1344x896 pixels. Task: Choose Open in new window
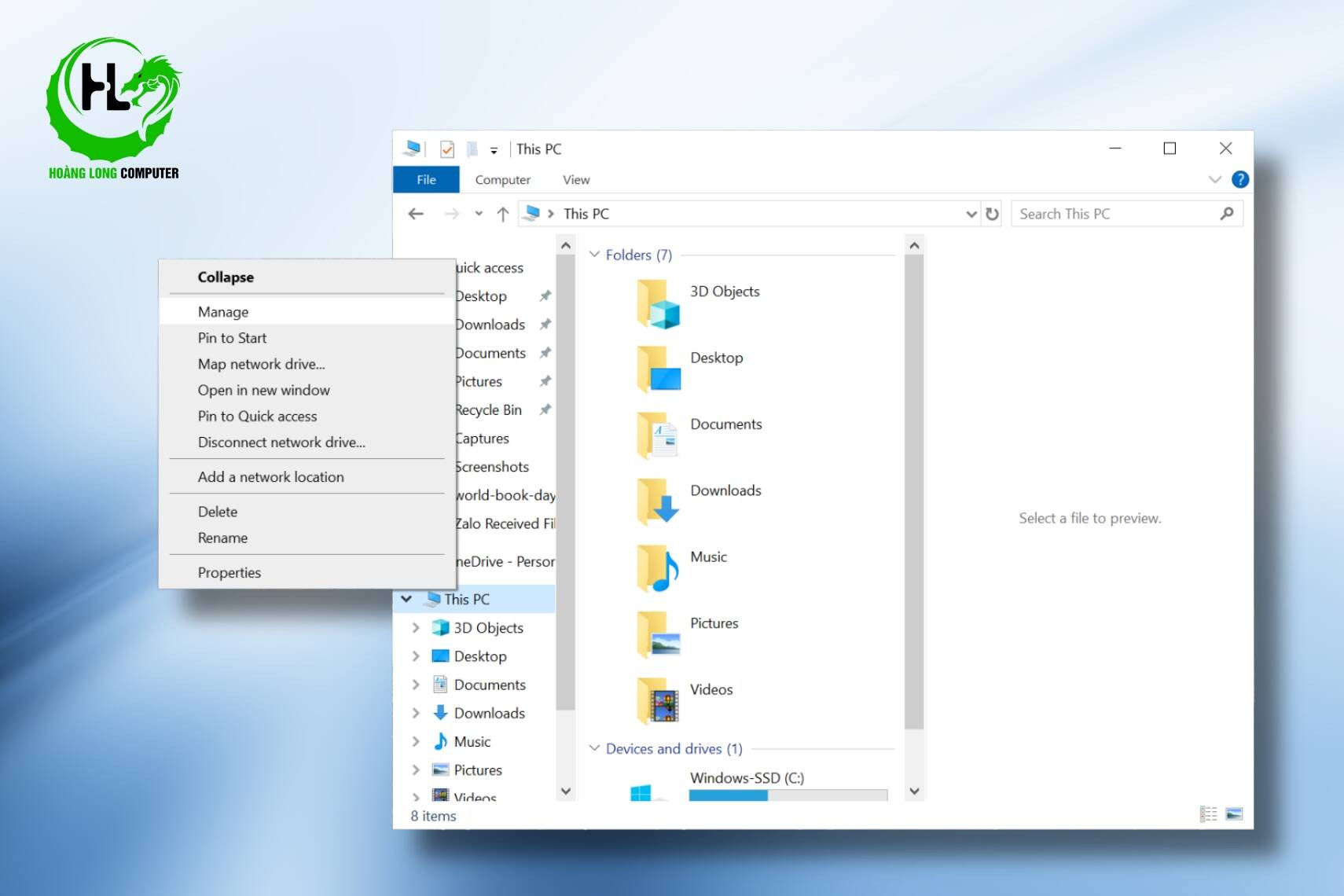click(x=307, y=390)
